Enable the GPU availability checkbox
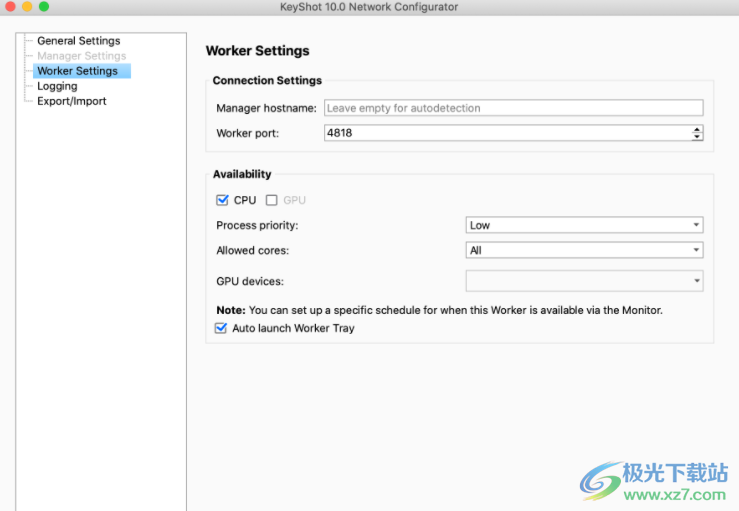Image resolution: width=739 pixels, height=511 pixels. point(271,200)
